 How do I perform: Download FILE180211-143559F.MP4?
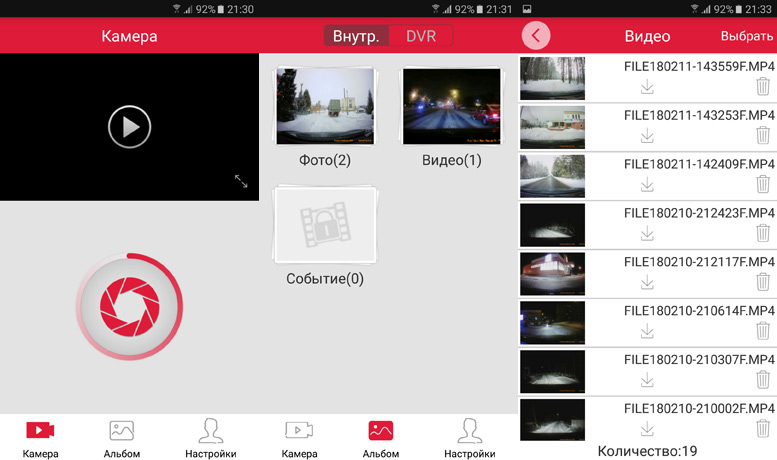[x=647, y=87]
